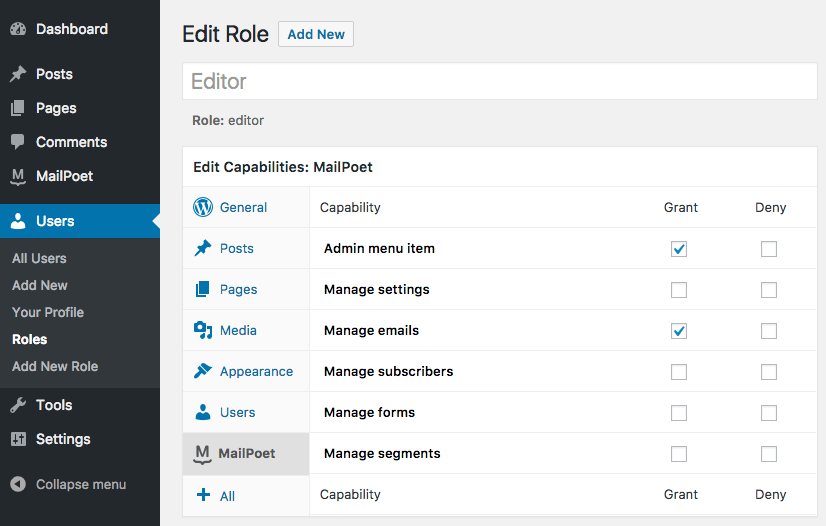826x526 pixels.
Task: Click the Editor role name field
Action: pyautogui.click(x=500, y=81)
